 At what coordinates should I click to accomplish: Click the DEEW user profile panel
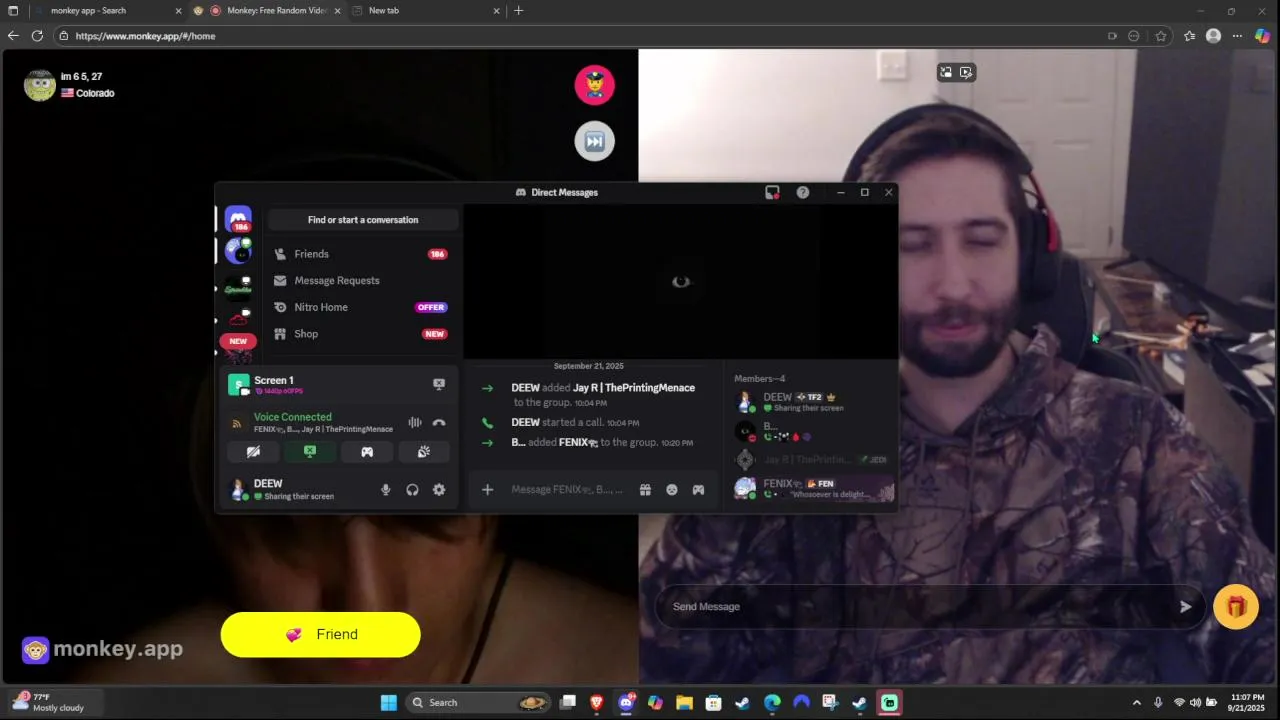pyautogui.click(x=297, y=489)
